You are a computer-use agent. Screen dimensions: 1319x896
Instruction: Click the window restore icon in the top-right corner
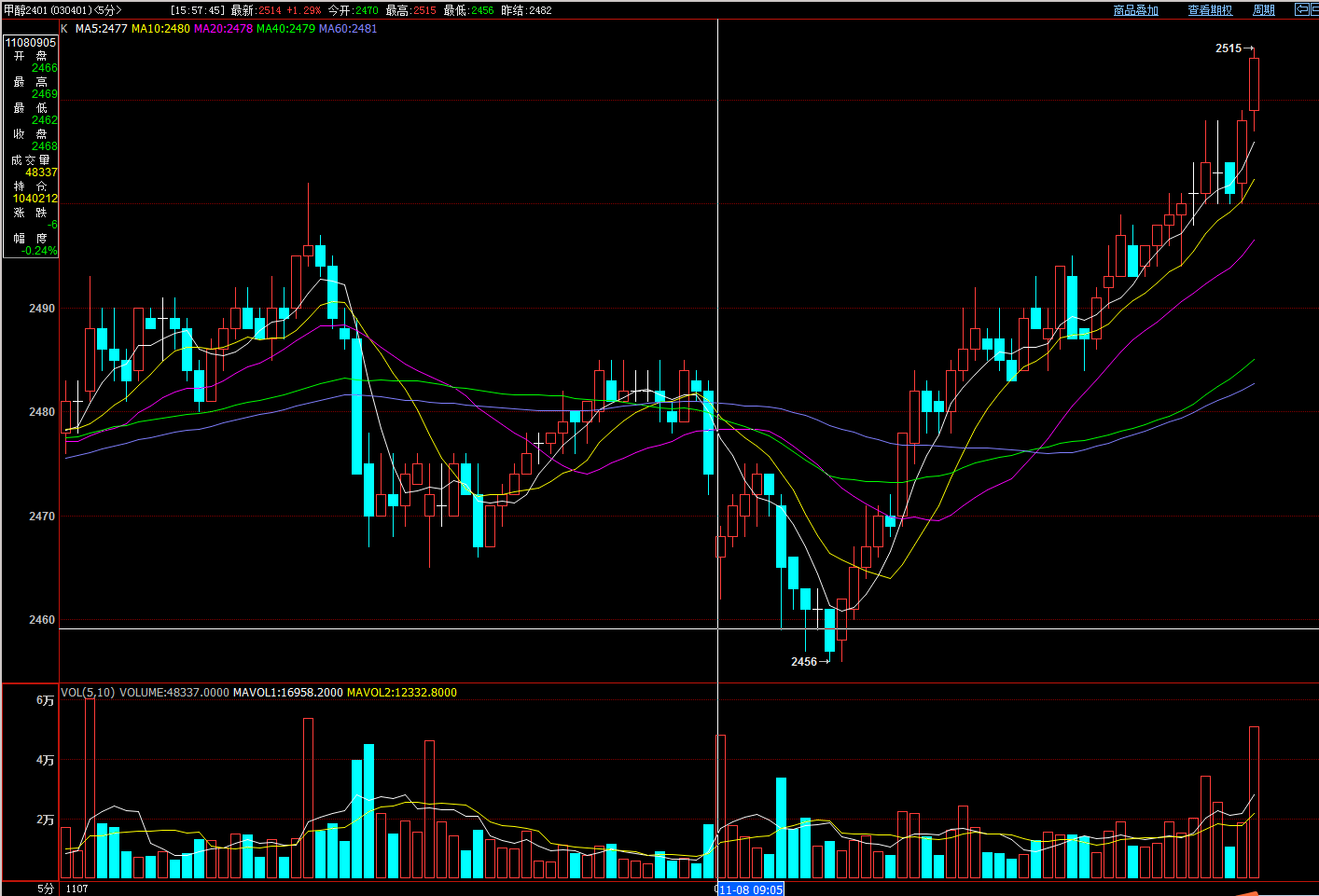point(1314,9)
